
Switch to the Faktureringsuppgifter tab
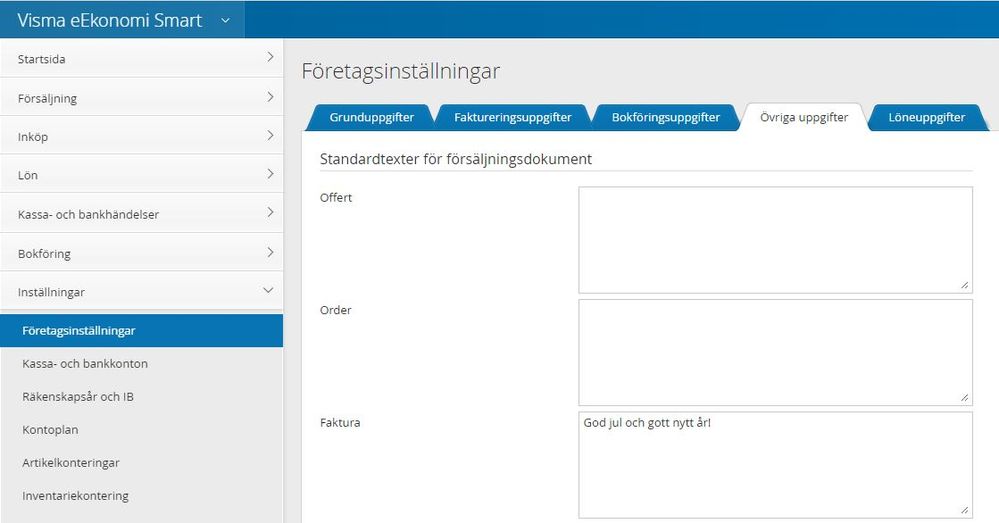[512, 117]
